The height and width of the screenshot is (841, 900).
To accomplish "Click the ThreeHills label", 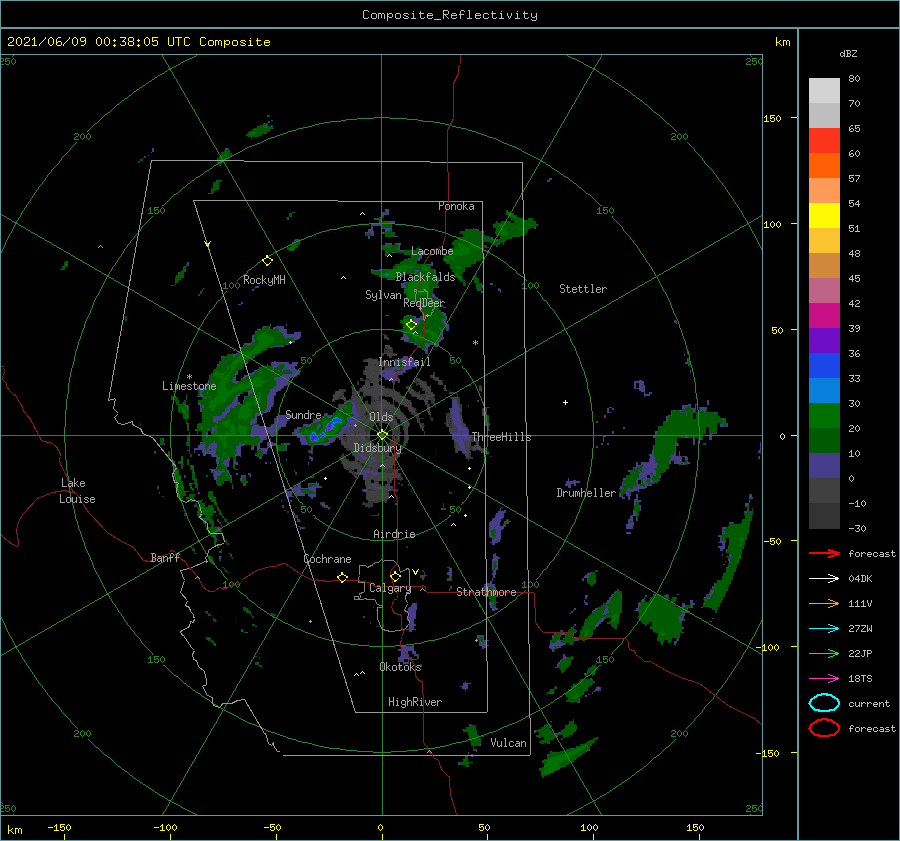I will click(501, 437).
